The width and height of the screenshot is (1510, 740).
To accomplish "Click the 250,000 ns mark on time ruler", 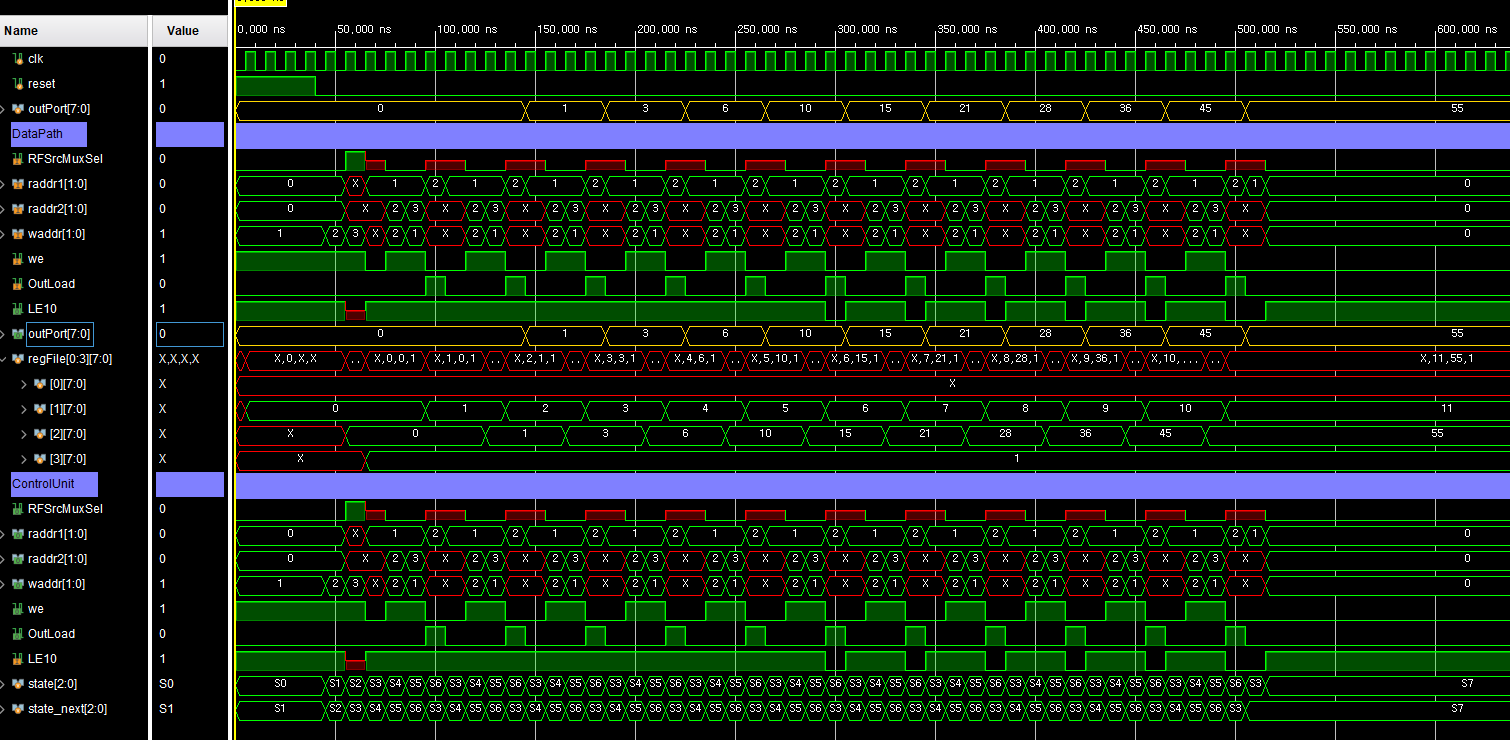I will (x=766, y=30).
